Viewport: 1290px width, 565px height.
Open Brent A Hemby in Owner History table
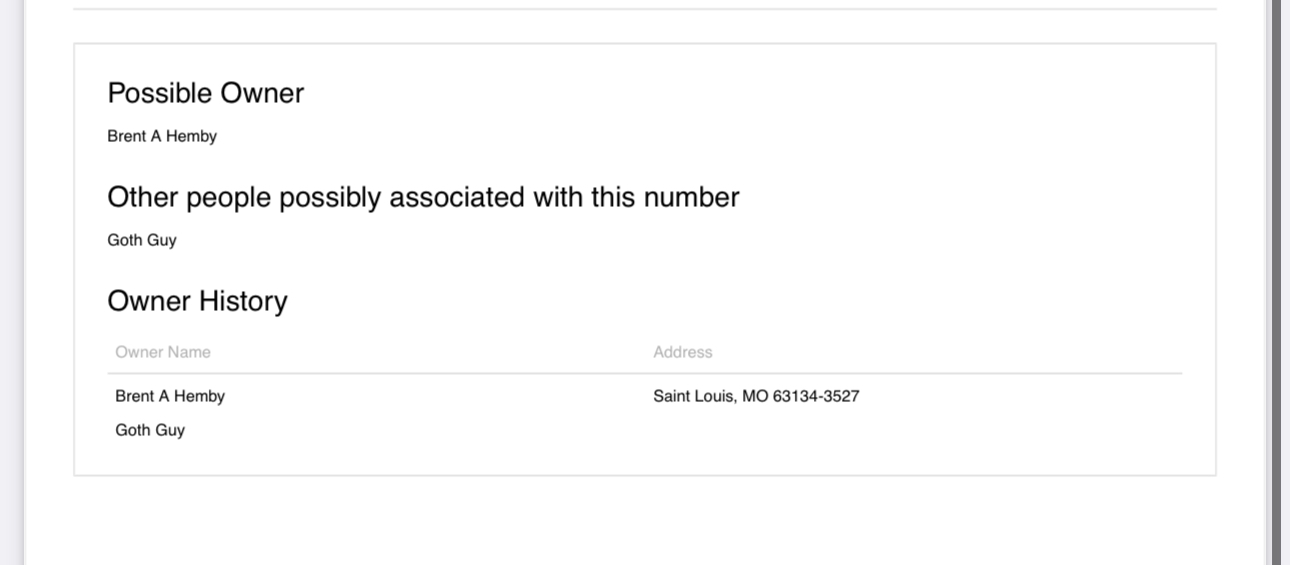[x=170, y=396]
